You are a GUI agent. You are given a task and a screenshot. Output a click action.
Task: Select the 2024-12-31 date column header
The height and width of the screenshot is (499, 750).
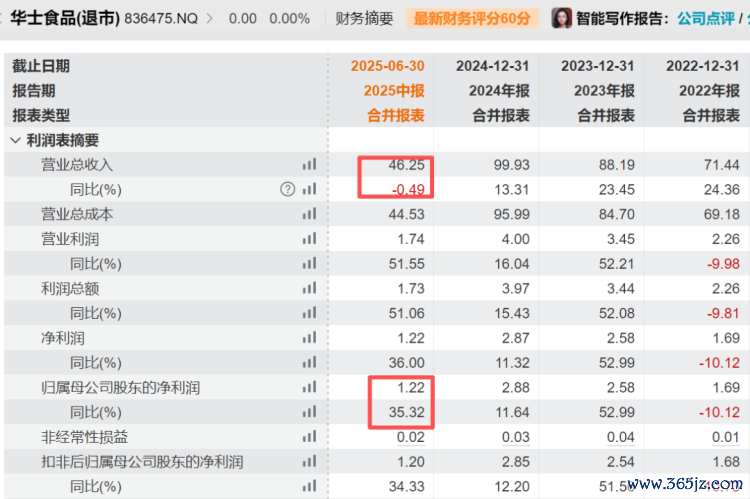pyautogui.click(x=493, y=66)
